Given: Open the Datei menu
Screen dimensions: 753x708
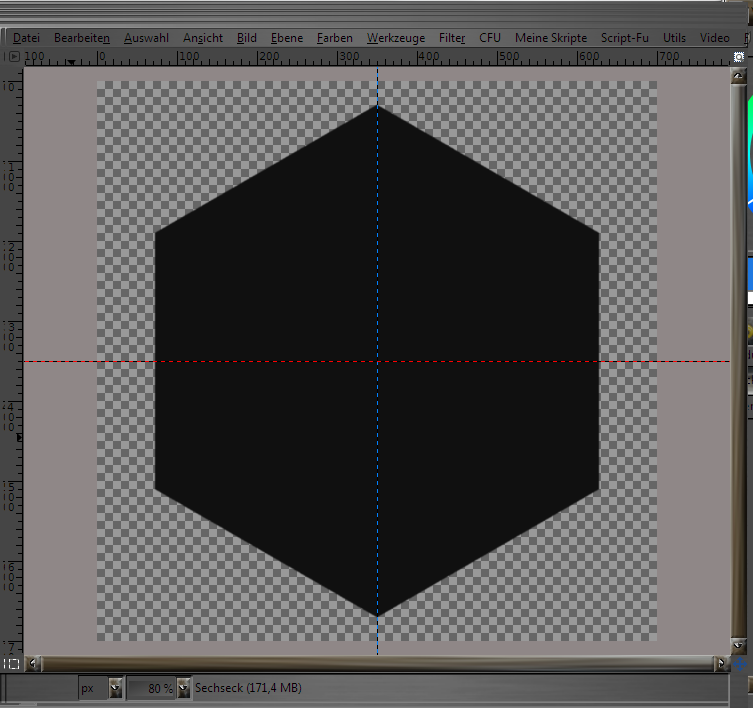Looking at the screenshot, I should pos(26,38).
